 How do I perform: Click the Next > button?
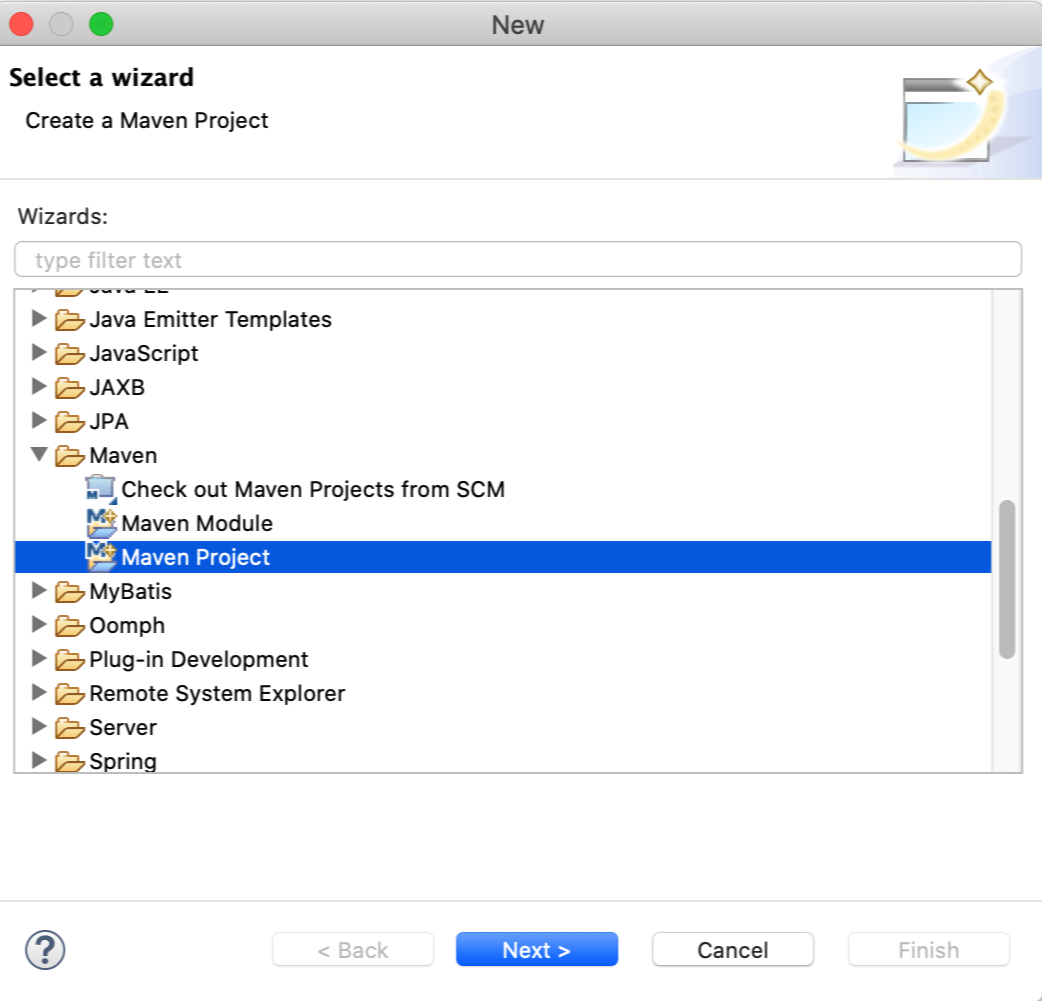point(537,949)
